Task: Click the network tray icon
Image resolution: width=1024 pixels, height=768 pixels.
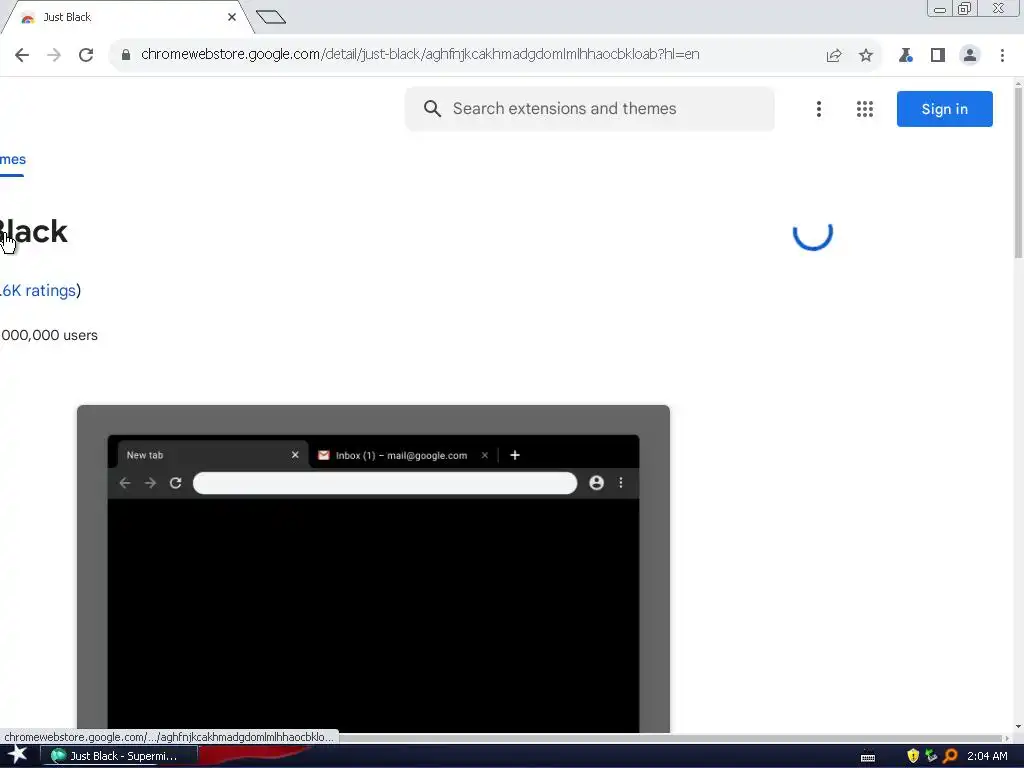Action: pos(931,756)
